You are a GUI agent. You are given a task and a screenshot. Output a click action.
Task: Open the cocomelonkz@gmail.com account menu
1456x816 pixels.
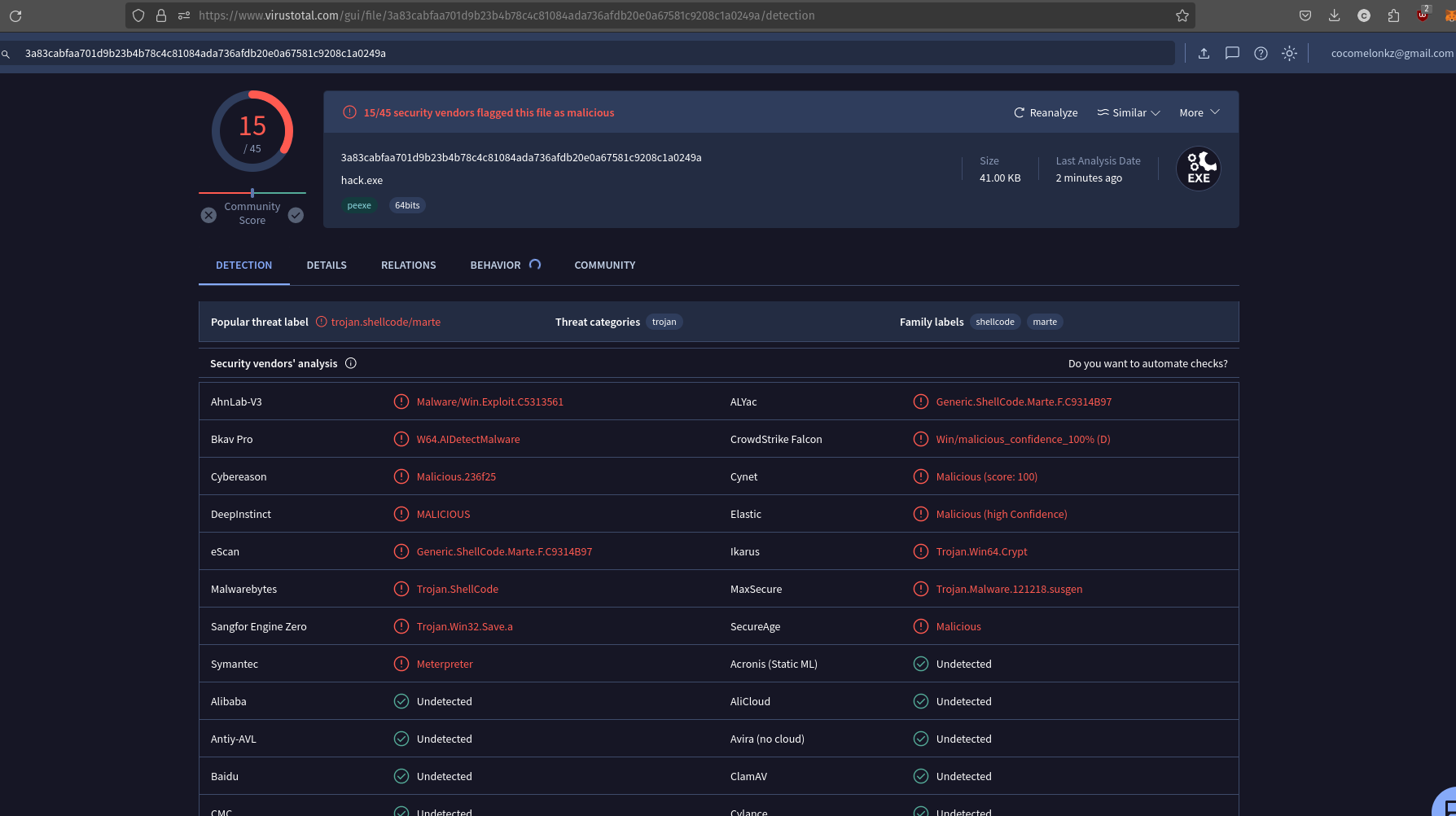(1392, 53)
